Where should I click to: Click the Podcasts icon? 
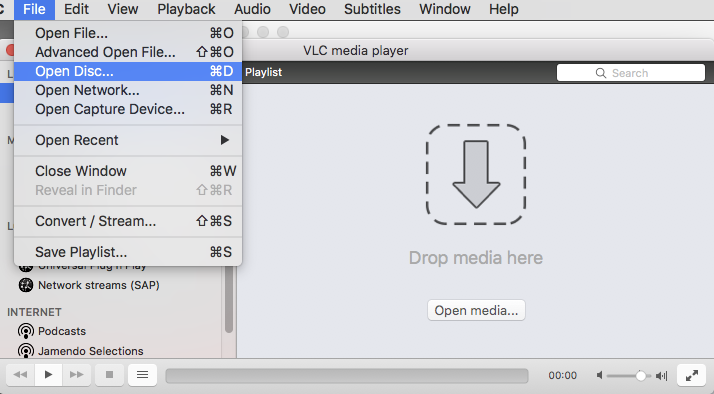[26, 331]
